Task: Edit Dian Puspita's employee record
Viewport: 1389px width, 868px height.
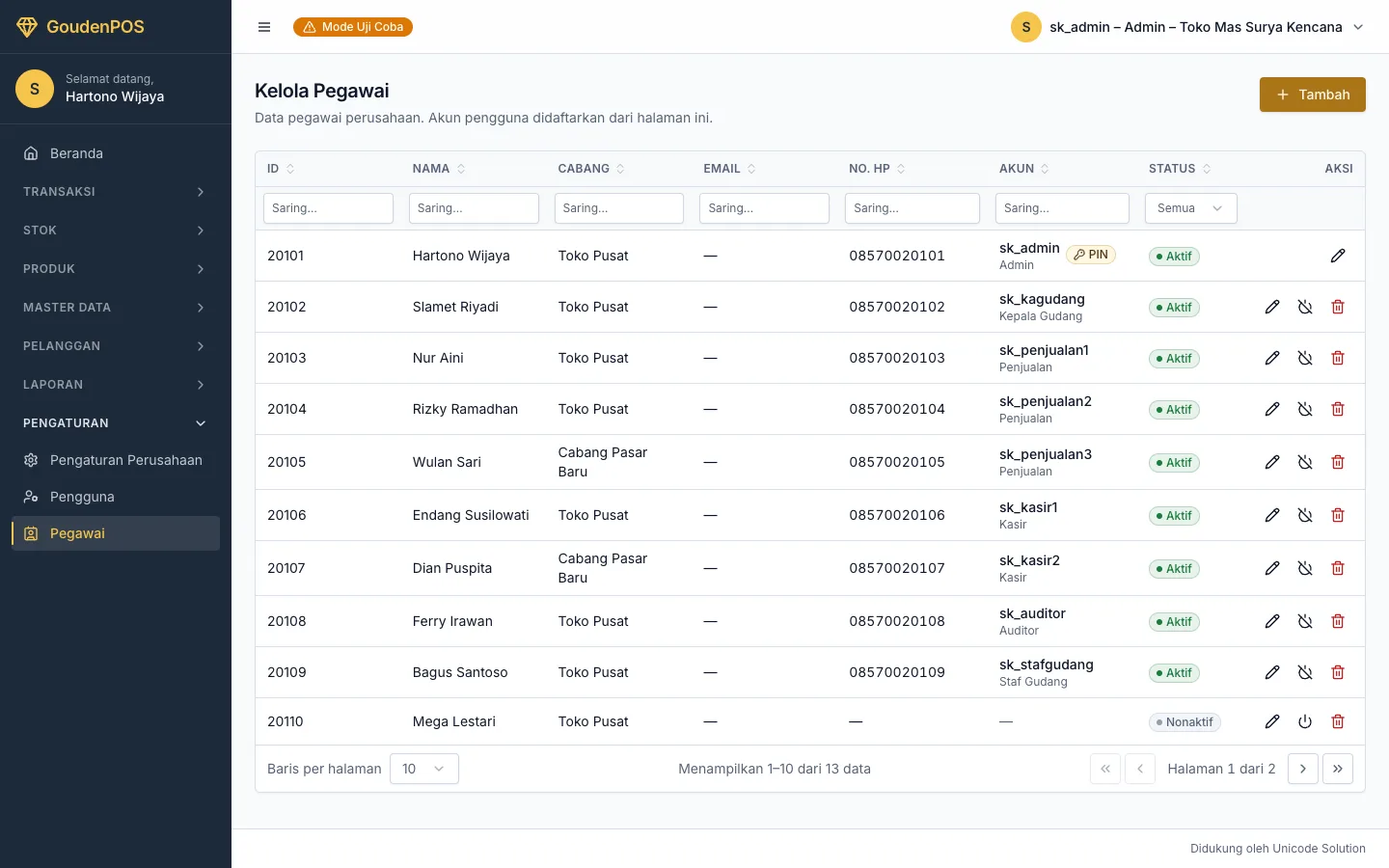Action: tap(1272, 568)
